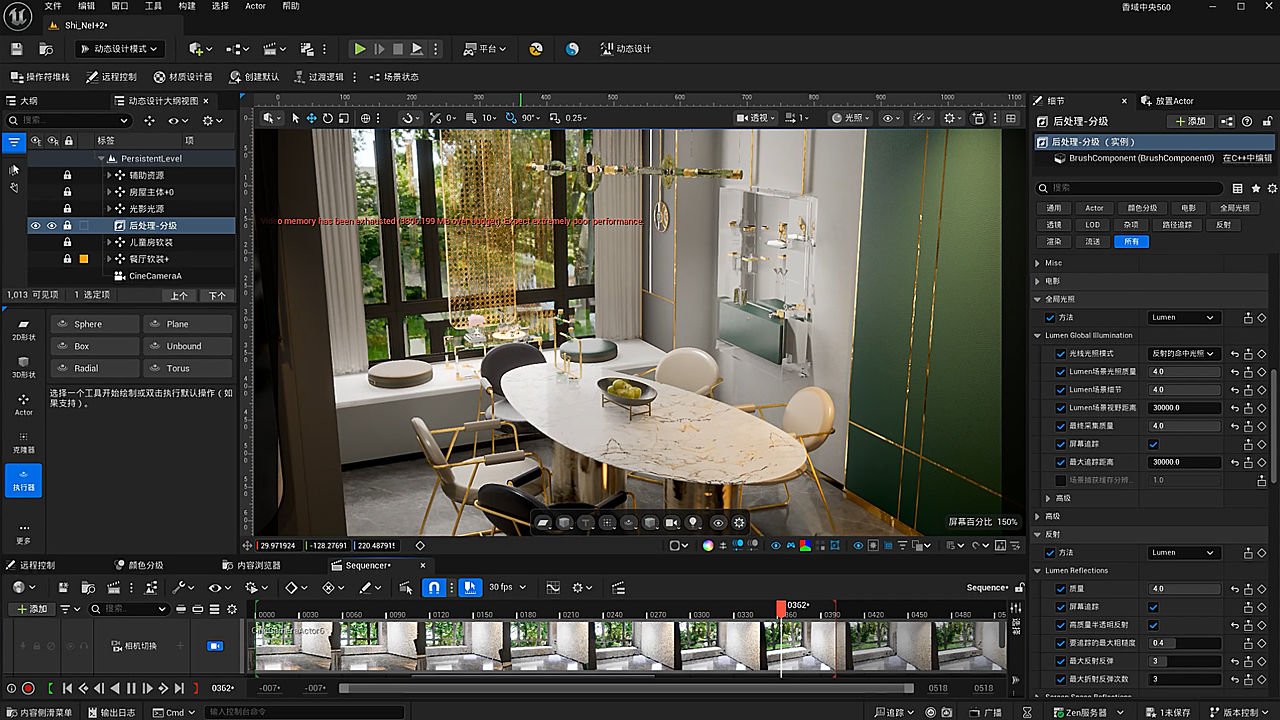Click the 输出日志 button in status bar
Image resolution: width=1280 pixels, height=720 pixels.
pos(111,712)
